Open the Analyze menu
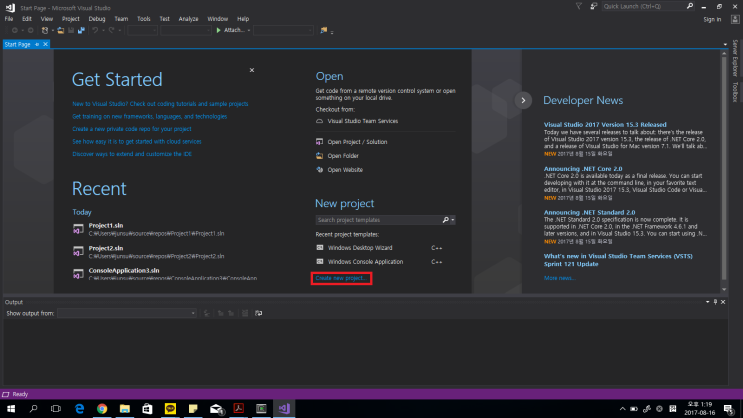 (x=188, y=19)
